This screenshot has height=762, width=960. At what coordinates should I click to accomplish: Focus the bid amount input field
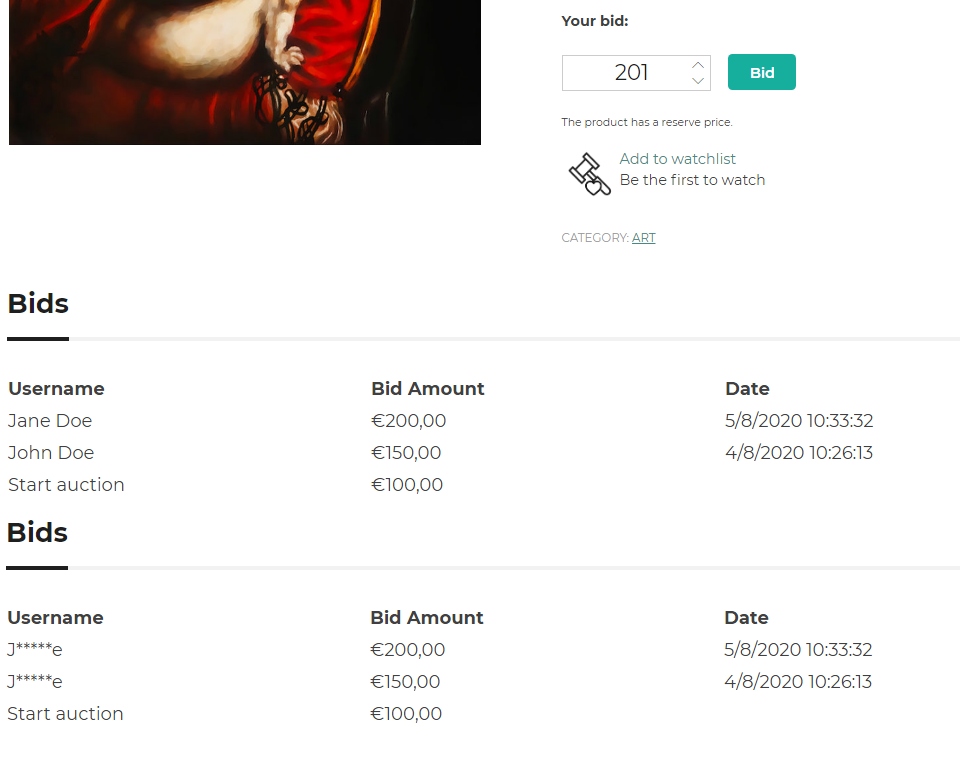tap(636, 73)
